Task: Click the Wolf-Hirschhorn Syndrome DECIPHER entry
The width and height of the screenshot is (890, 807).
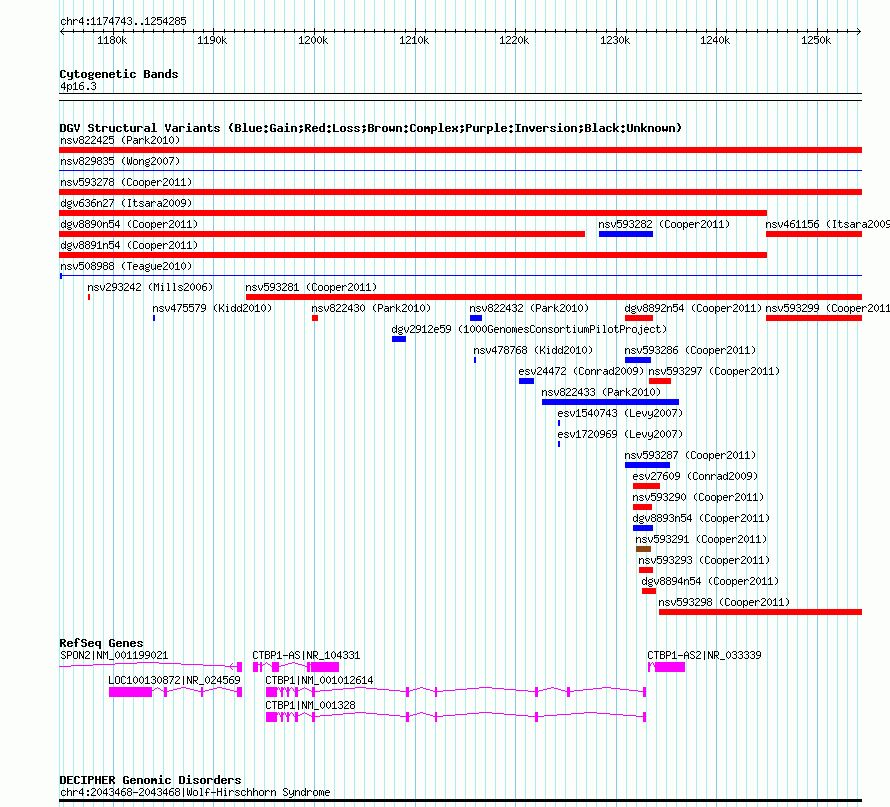Action: [x=195, y=792]
